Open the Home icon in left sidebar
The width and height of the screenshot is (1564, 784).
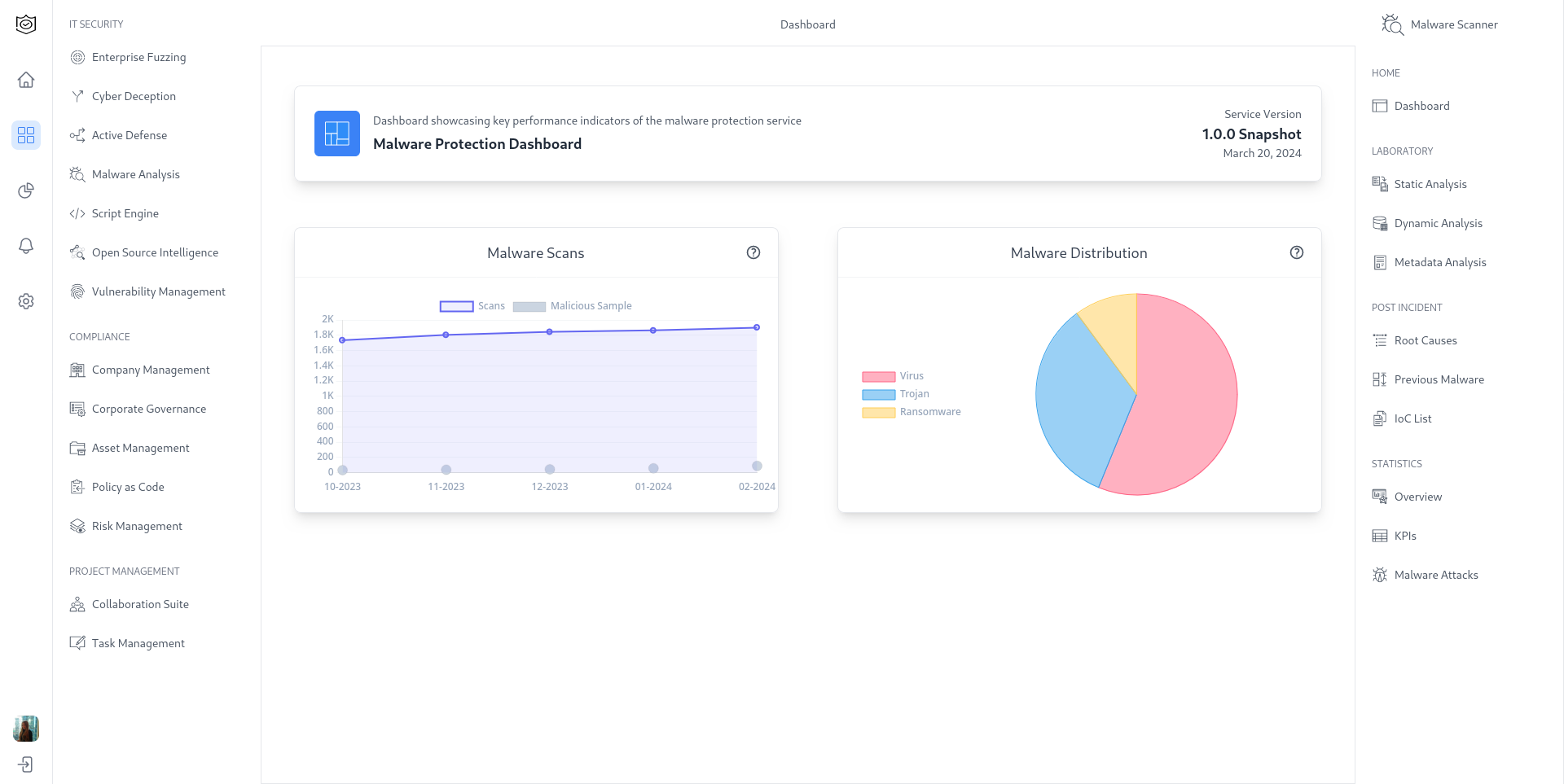pyautogui.click(x=26, y=80)
